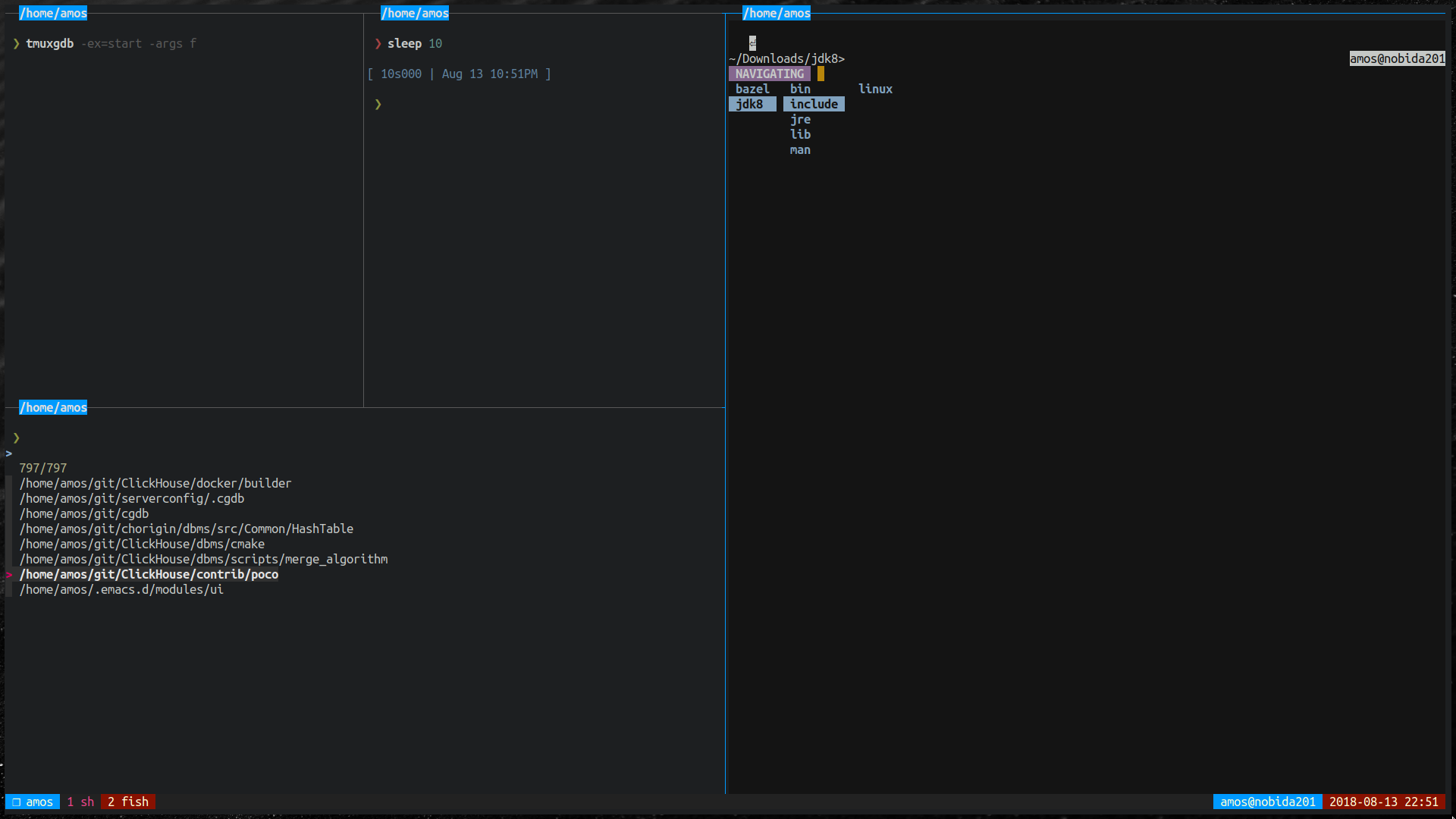Select the include directory entry
Screen dimensions: 1456x819
(813, 104)
